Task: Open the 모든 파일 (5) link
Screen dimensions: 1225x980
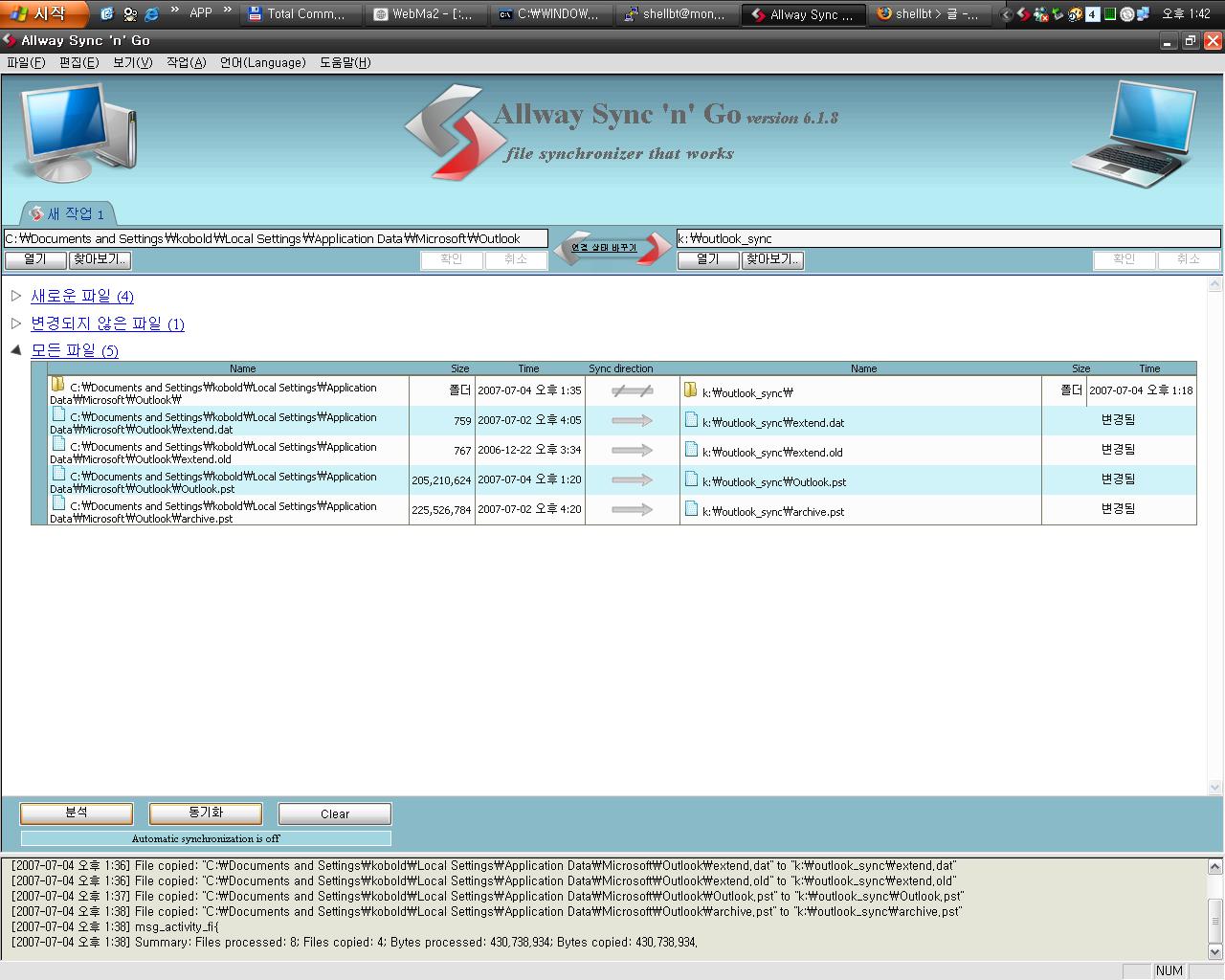Action: click(x=75, y=350)
